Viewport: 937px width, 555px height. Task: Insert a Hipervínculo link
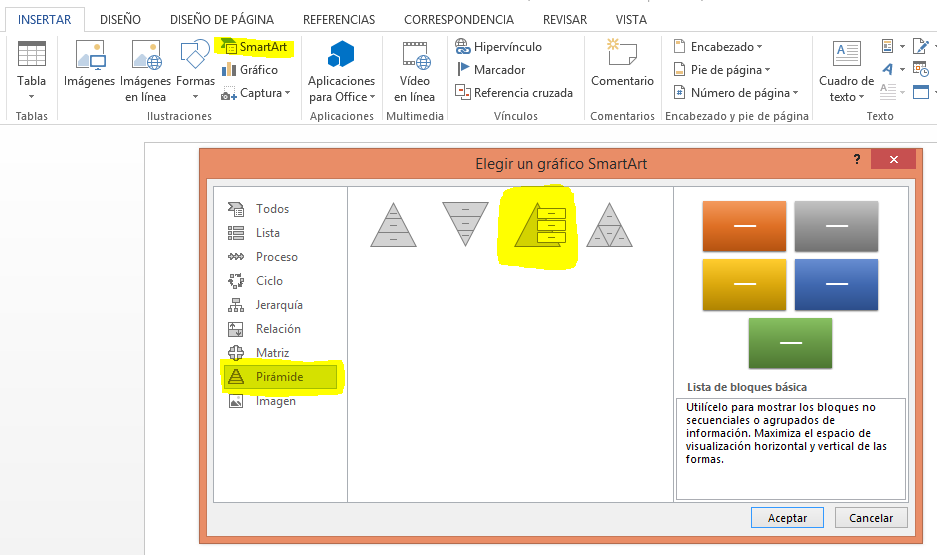498,47
